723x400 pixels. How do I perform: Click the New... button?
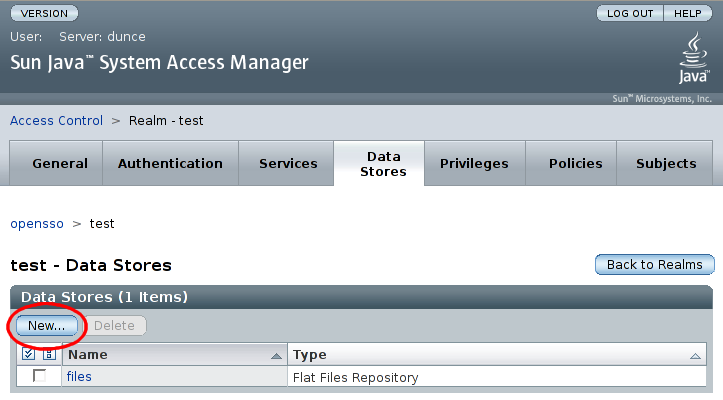pos(47,326)
